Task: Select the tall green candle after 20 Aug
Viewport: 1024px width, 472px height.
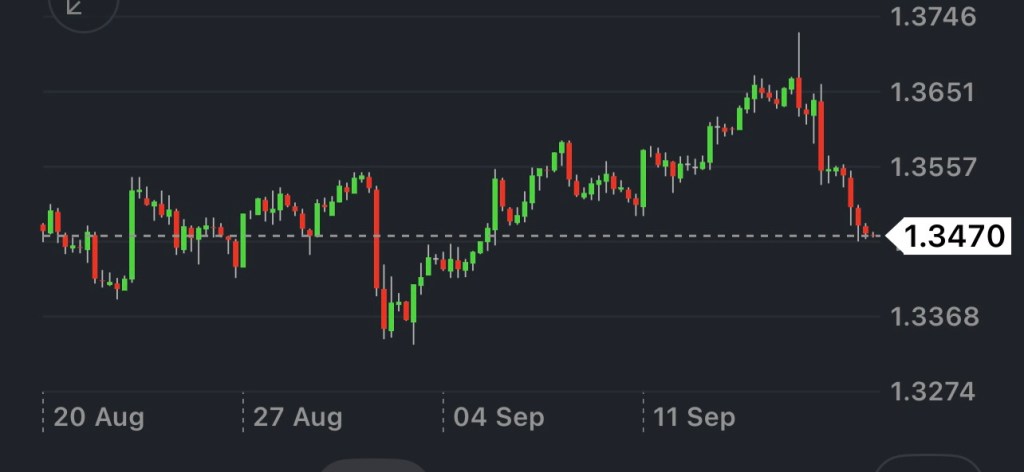Action: tap(132, 233)
